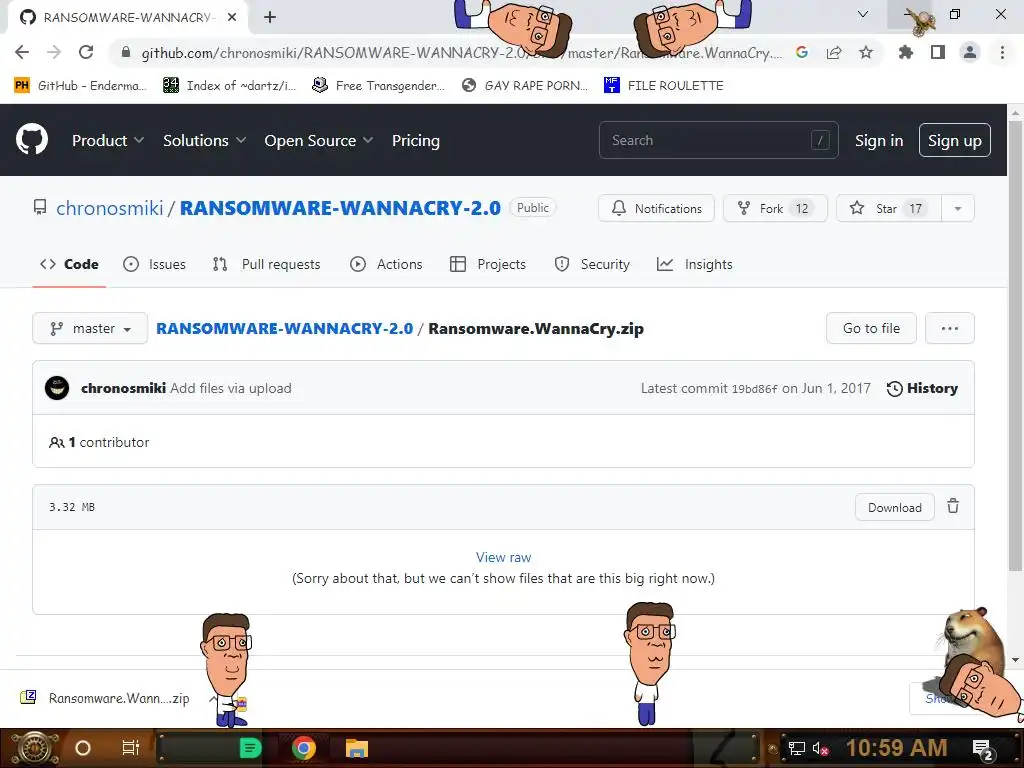Open RANSOMWARE-WANNACRY-2.0 repository title link
This screenshot has width=1024, height=768.
(340, 208)
